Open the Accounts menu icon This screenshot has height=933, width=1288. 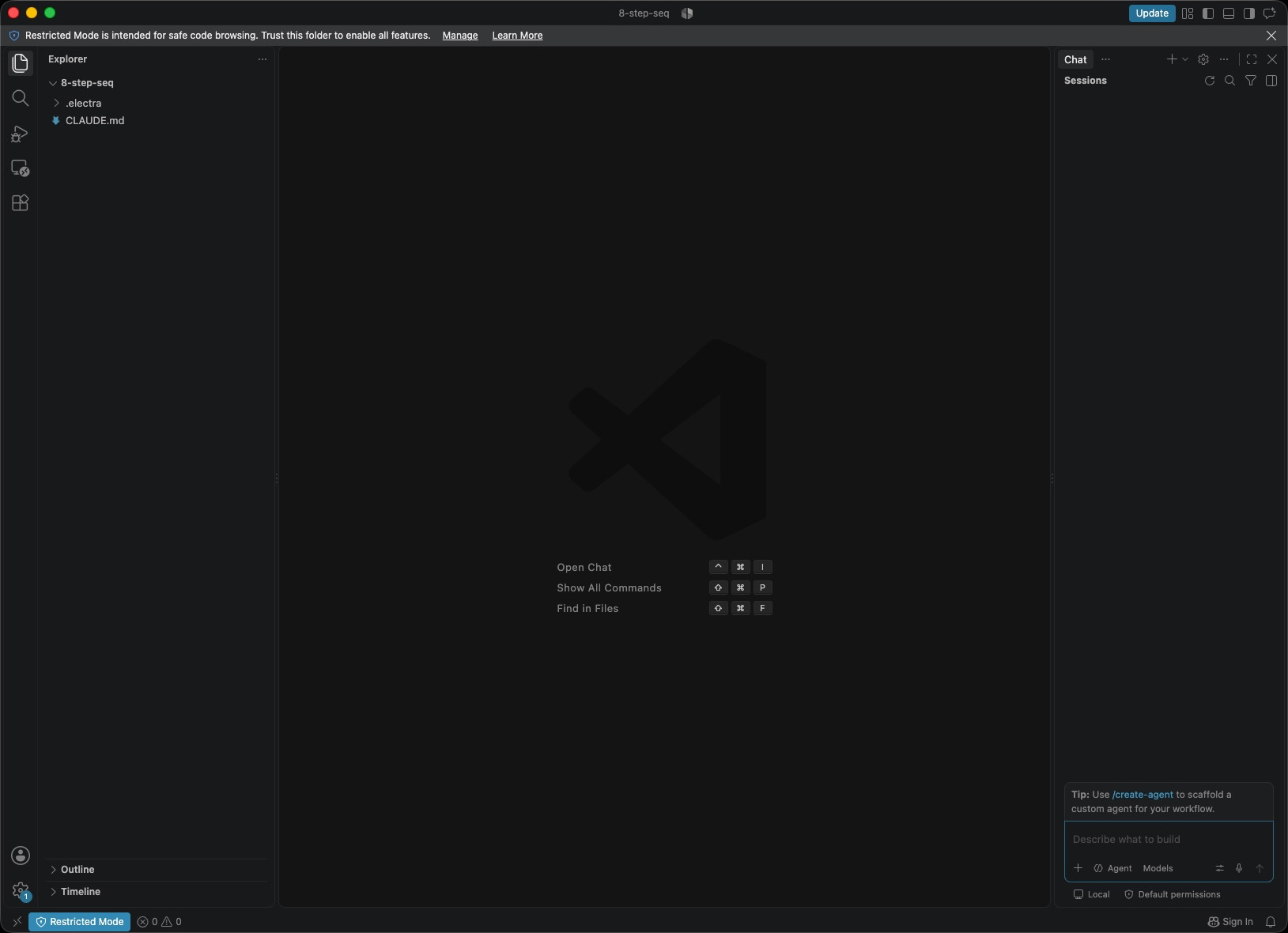tap(21, 856)
